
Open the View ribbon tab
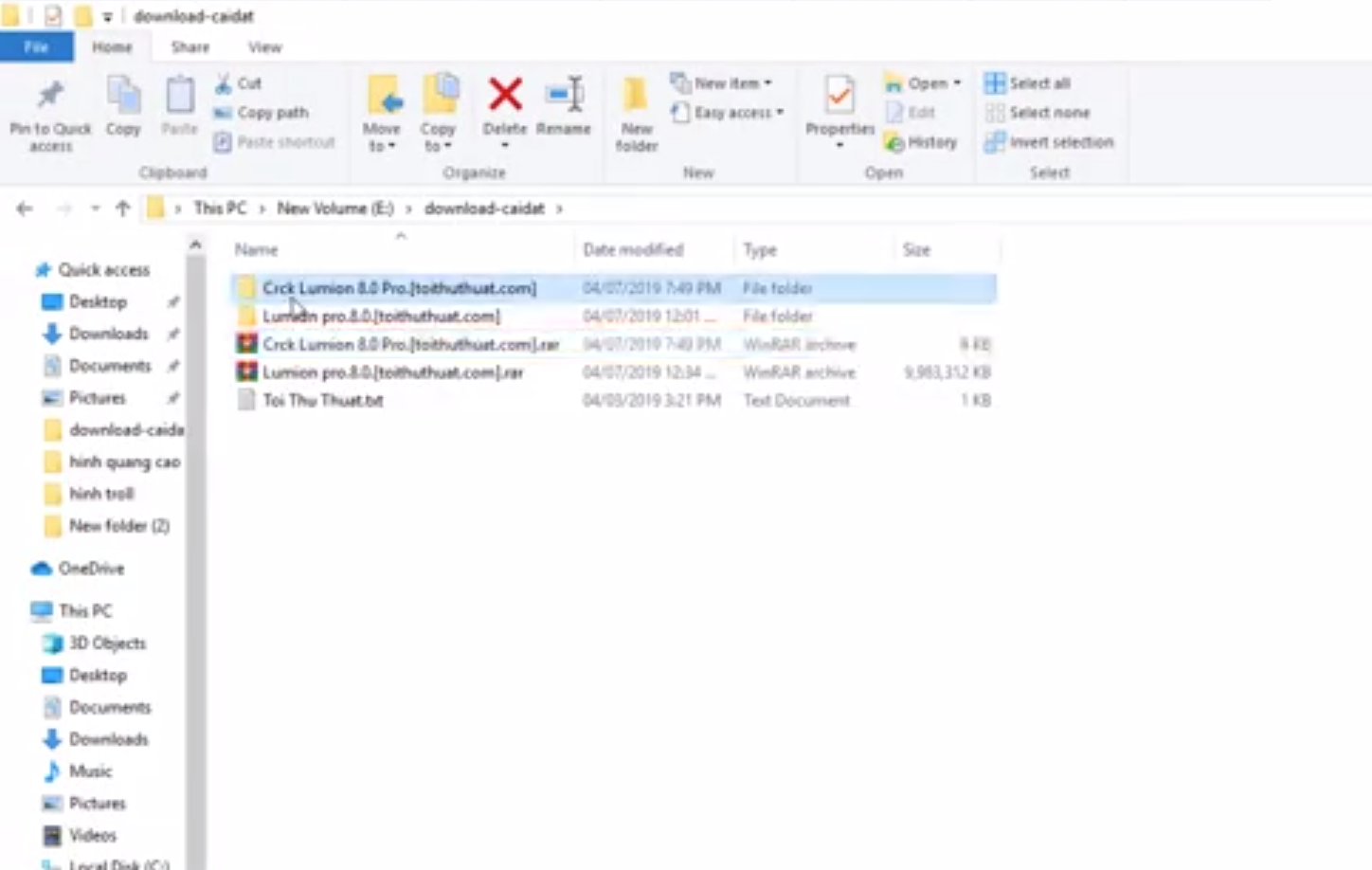click(x=264, y=47)
